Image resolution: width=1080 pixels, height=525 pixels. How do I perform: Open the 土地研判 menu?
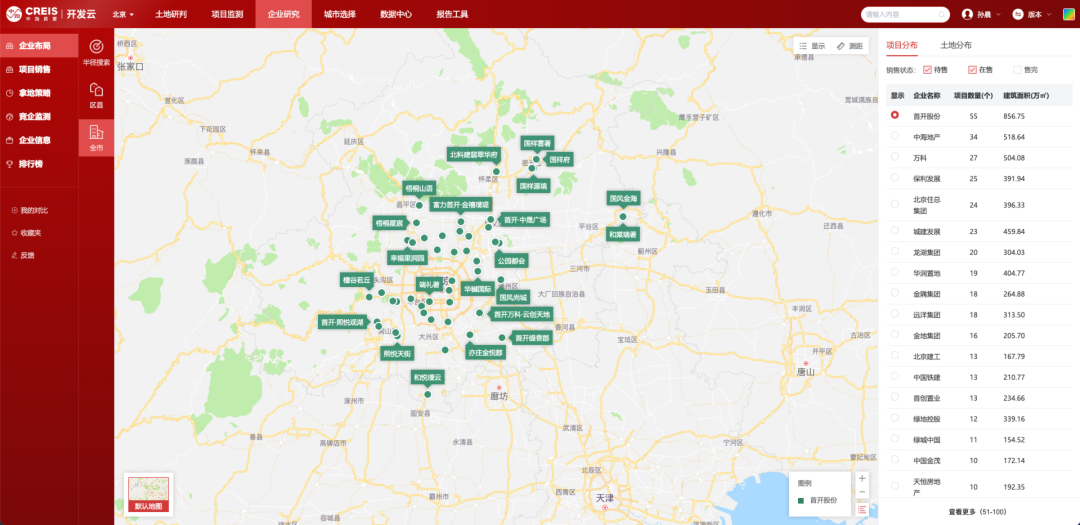pyautogui.click(x=171, y=14)
